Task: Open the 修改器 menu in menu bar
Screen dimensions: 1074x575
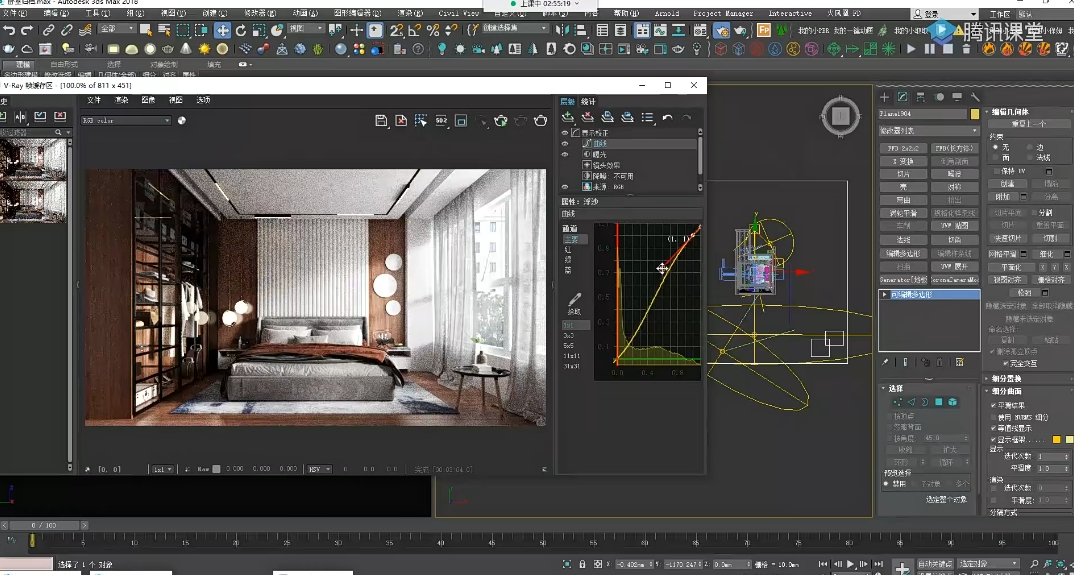Action: coord(258,13)
